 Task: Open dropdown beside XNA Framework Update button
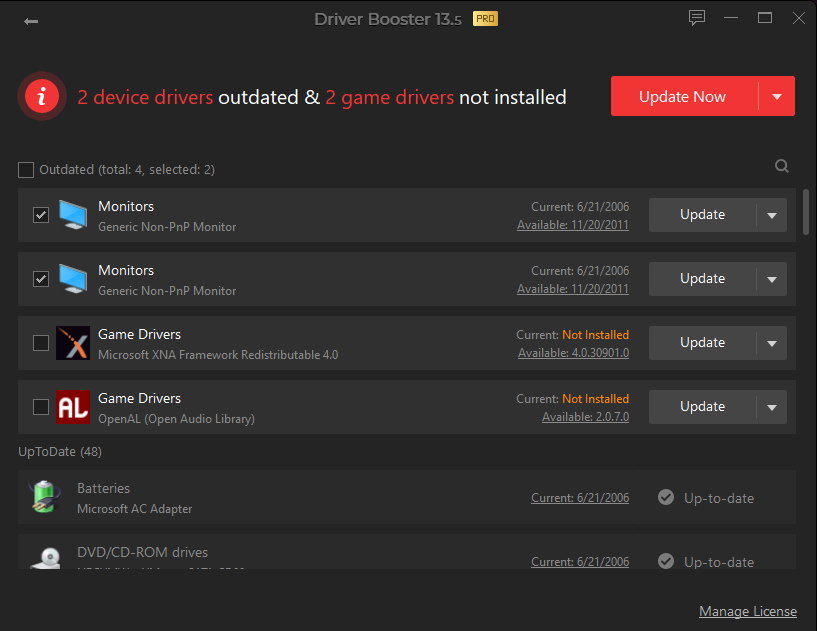coord(772,343)
